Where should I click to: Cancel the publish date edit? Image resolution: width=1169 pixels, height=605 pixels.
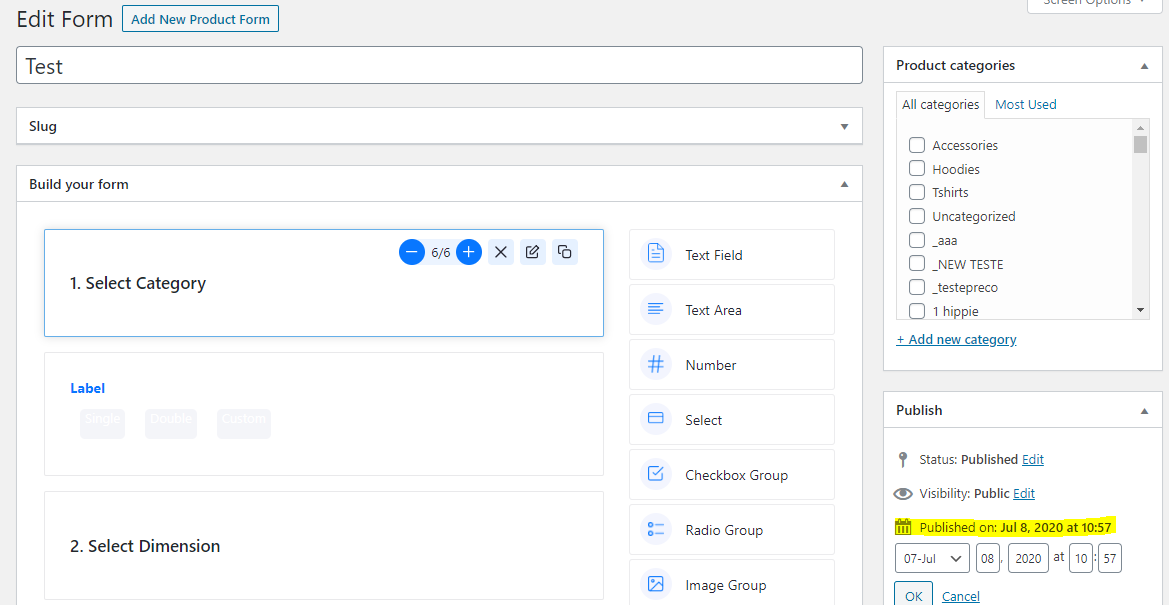(x=961, y=596)
